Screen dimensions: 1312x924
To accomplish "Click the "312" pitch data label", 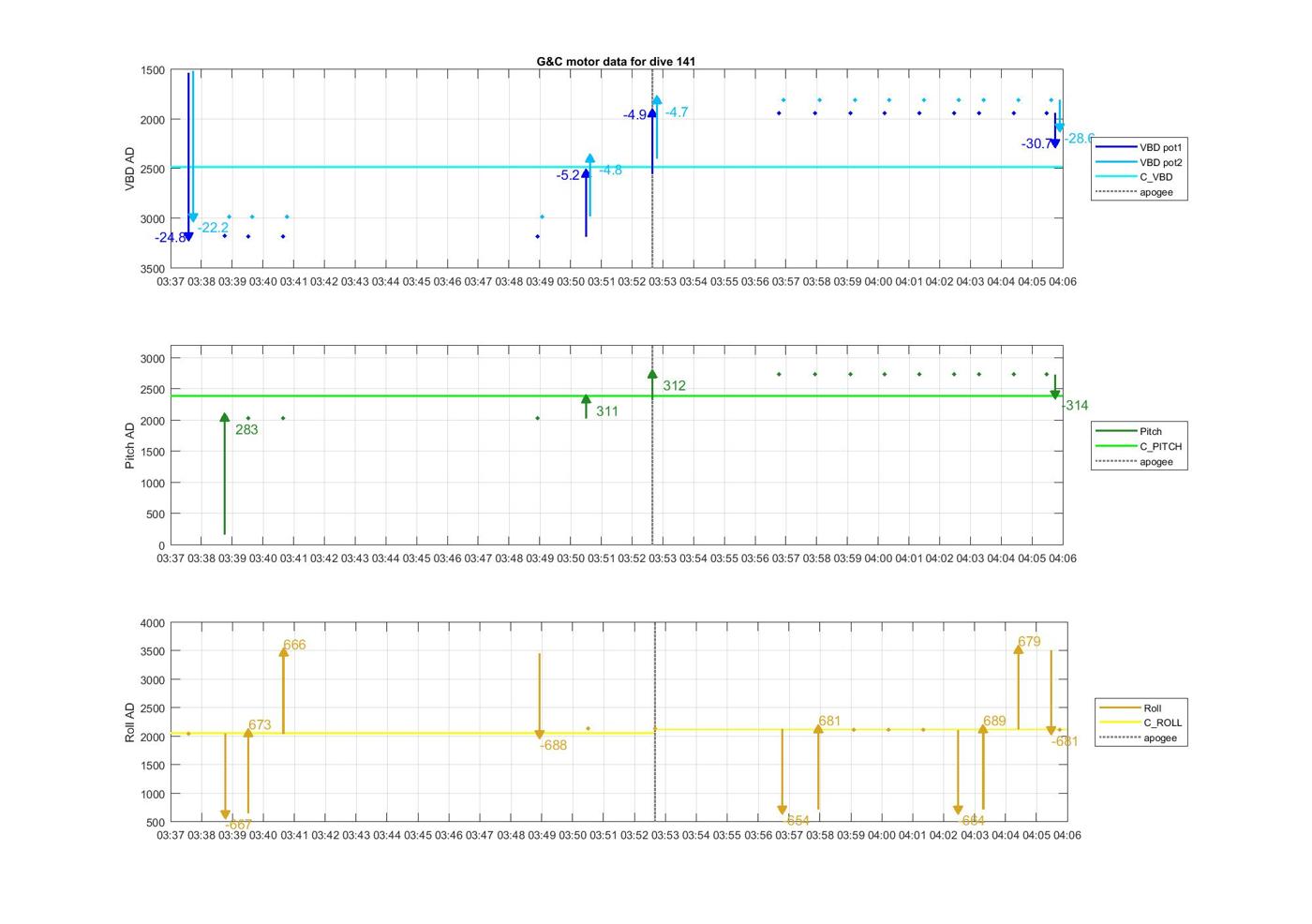I will [x=674, y=385].
